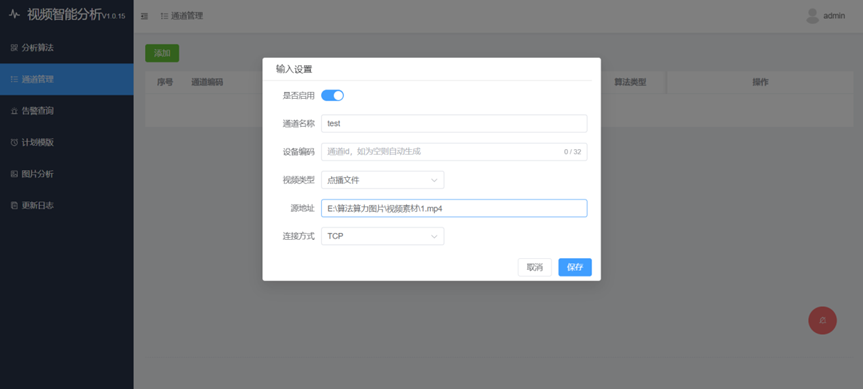The image size is (863, 389).
Task: Edit the 通道名称 field containing test
Action: click(454, 123)
